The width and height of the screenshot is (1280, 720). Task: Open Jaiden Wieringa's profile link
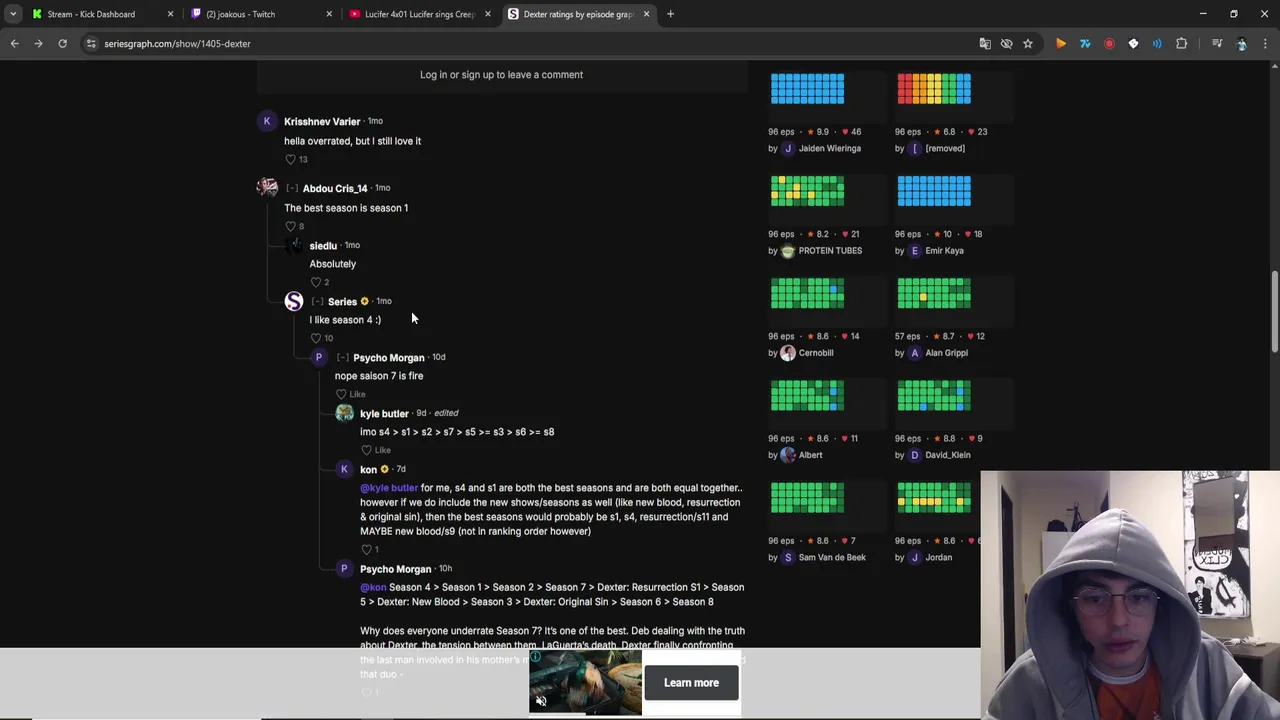pos(829,149)
